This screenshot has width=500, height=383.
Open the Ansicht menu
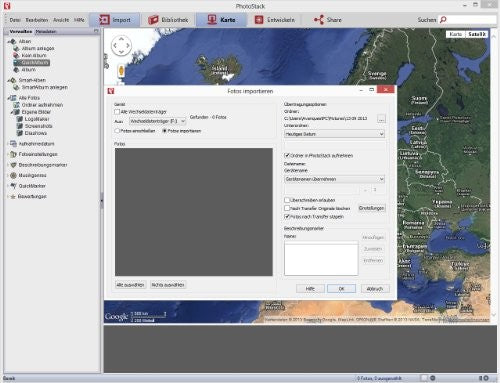(61, 20)
